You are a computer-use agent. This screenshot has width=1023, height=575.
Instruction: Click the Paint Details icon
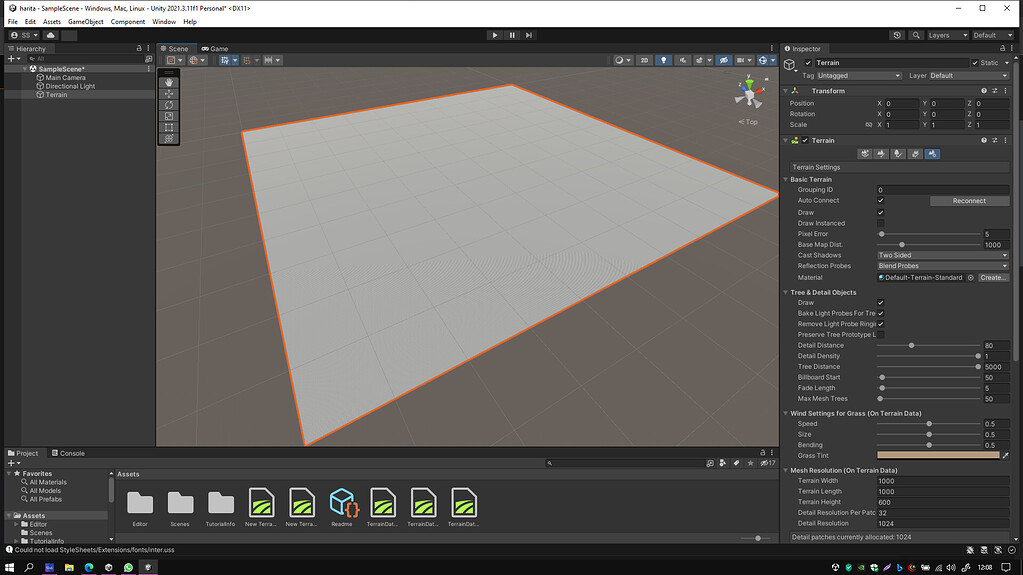[x=915, y=154]
